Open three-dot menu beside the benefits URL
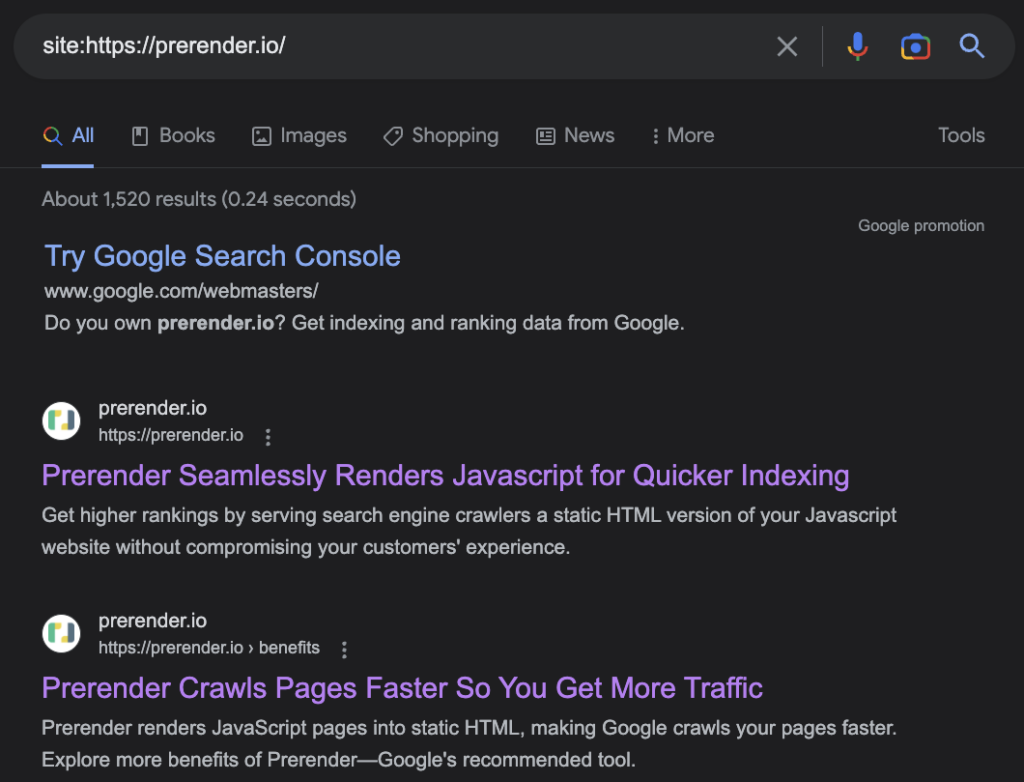Viewport: 1024px width, 782px height. [x=344, y=649]
